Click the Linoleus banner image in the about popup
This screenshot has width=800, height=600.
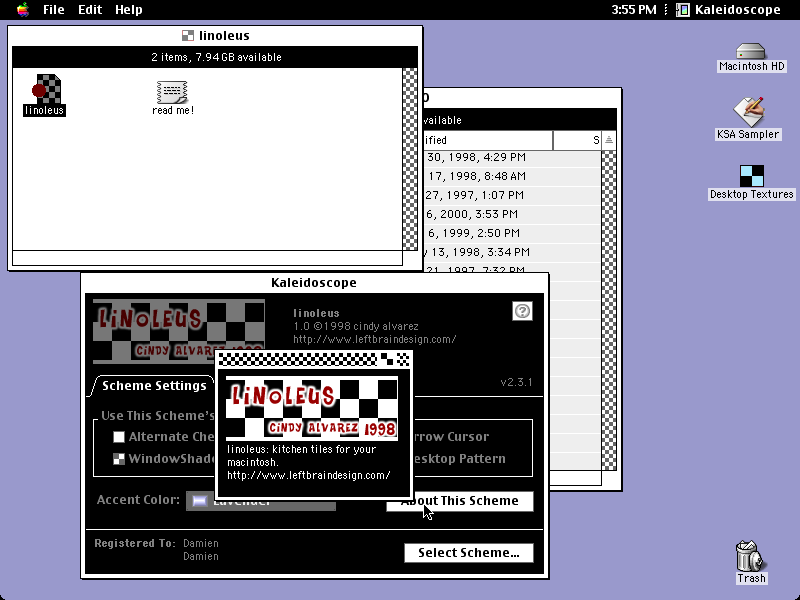(312, 408)
